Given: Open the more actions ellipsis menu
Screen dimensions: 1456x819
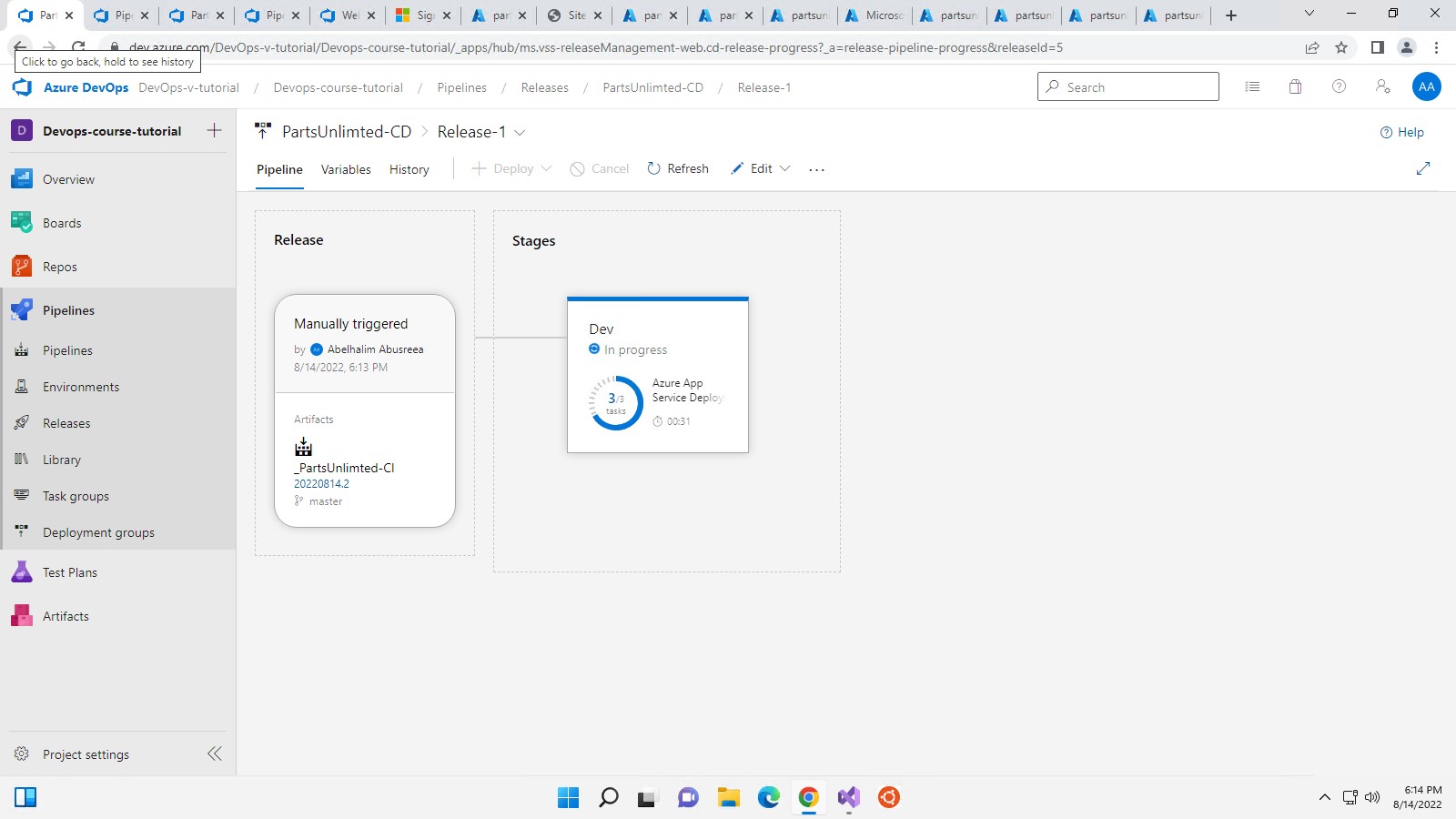Looking at the screenshot, I should point(816,169).
